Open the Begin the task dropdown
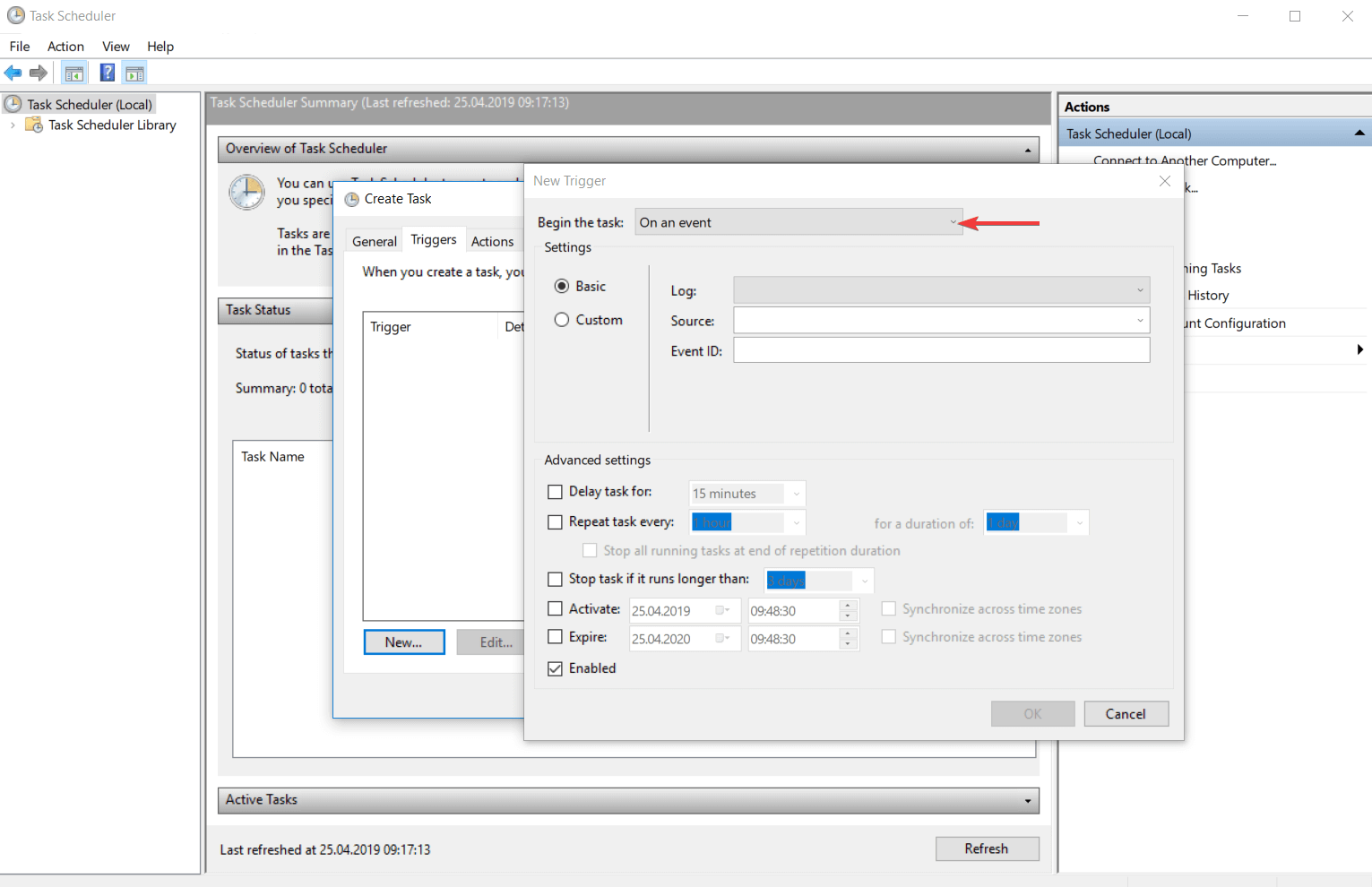The height and width of the screenshot is (887, 1372). pyautogui.click(x=798, y=222)
